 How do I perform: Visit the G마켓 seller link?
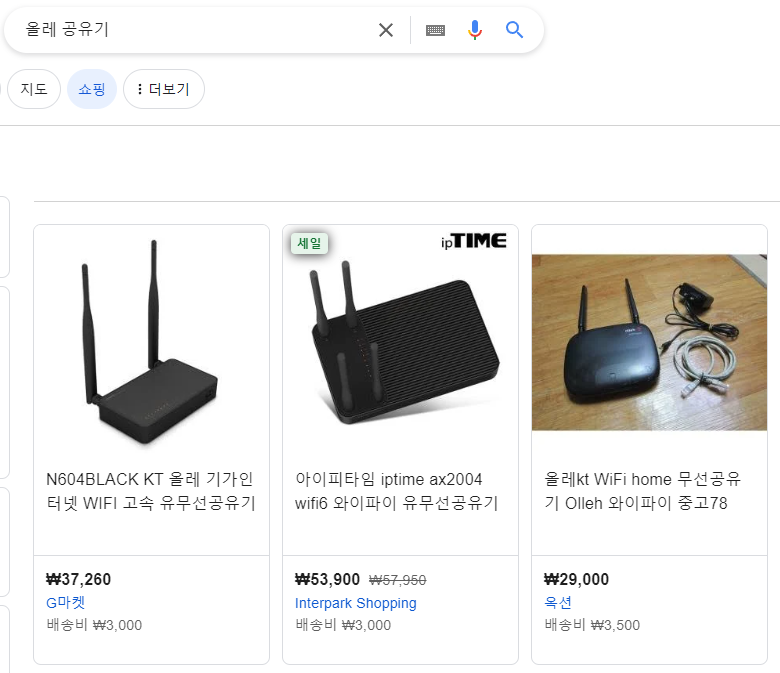pos(66,602)
